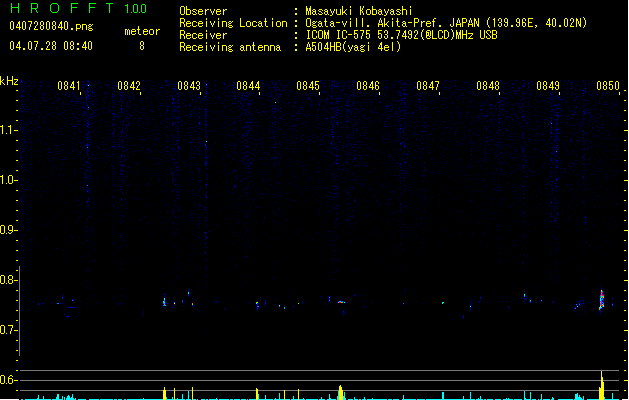The height and width of the screenshot is (400, 629).
Task: Click the meteor echo blob just after 0845
Action: pos(341,302)
